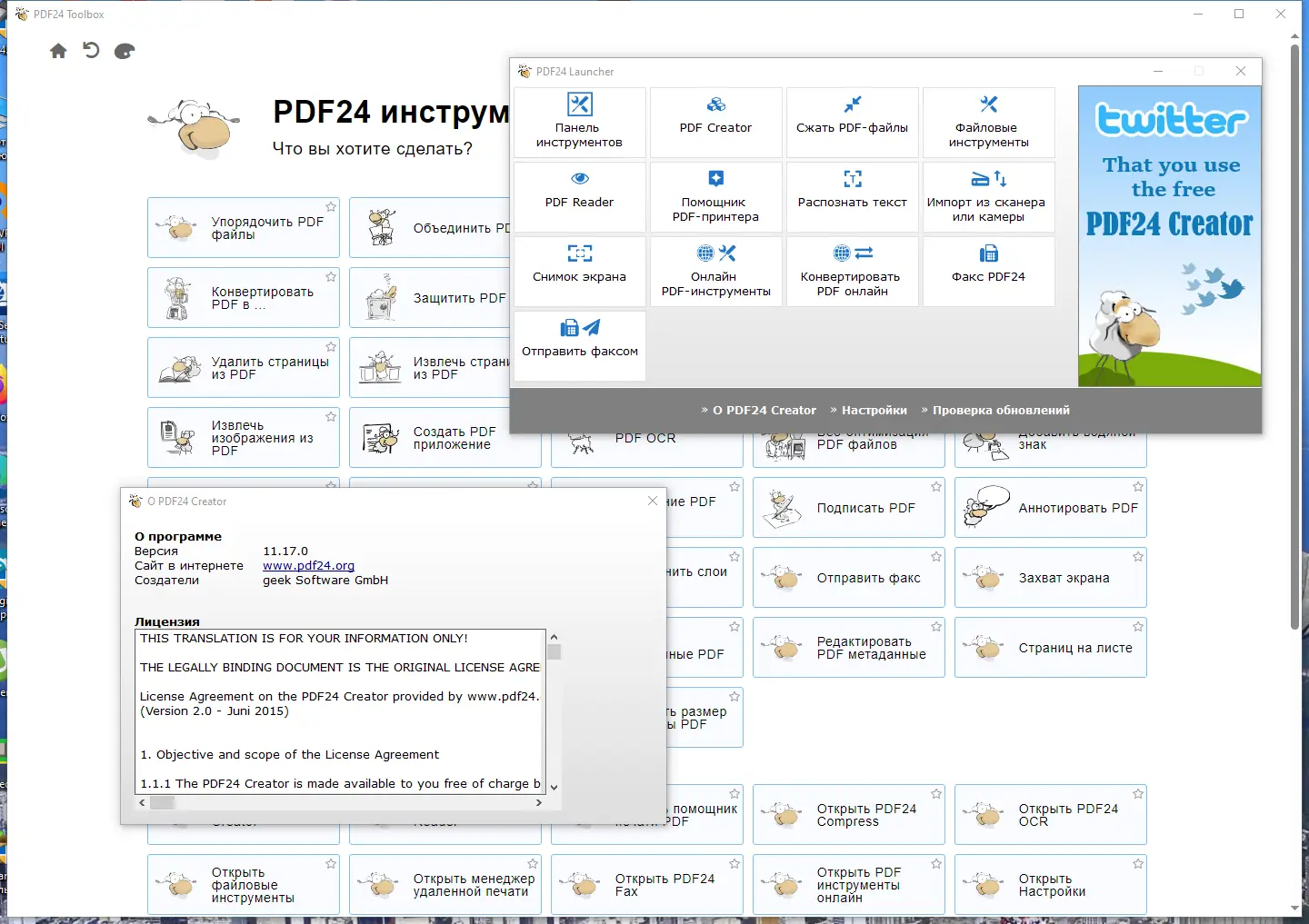Click the twitter PDF24 Creator banner

click(x=1170, y=236)
